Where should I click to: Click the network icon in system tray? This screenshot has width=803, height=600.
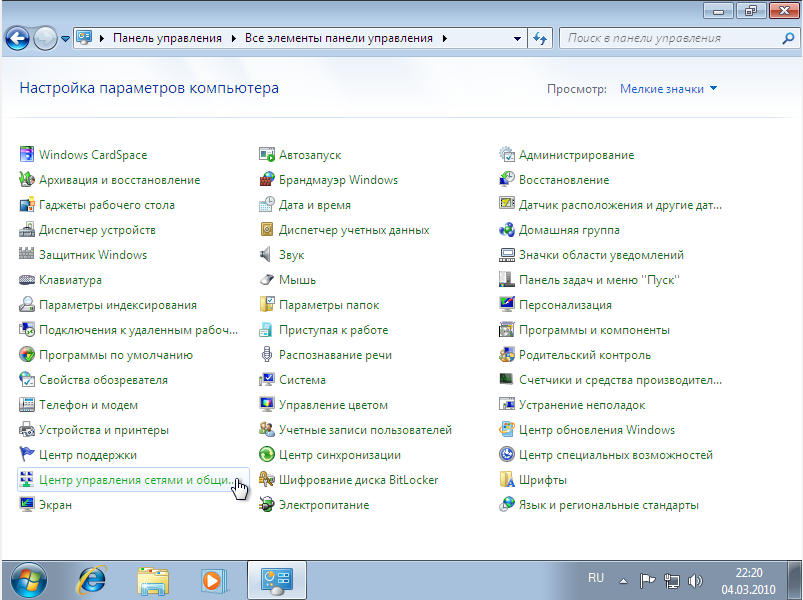click(x=671, y=581)
